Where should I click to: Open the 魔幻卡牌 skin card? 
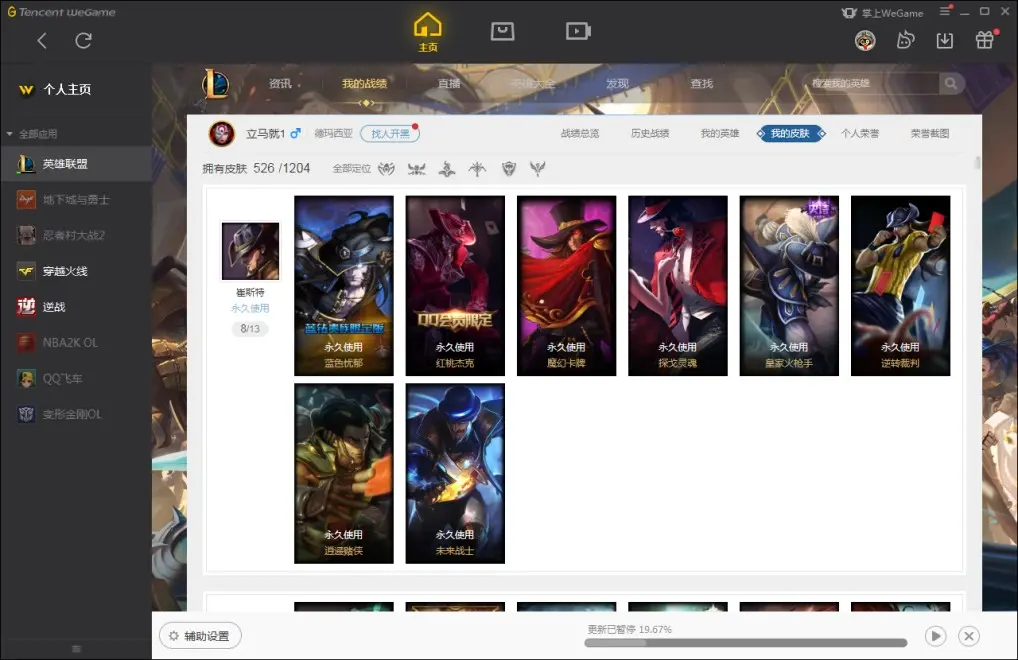click(x=566, y=286)
